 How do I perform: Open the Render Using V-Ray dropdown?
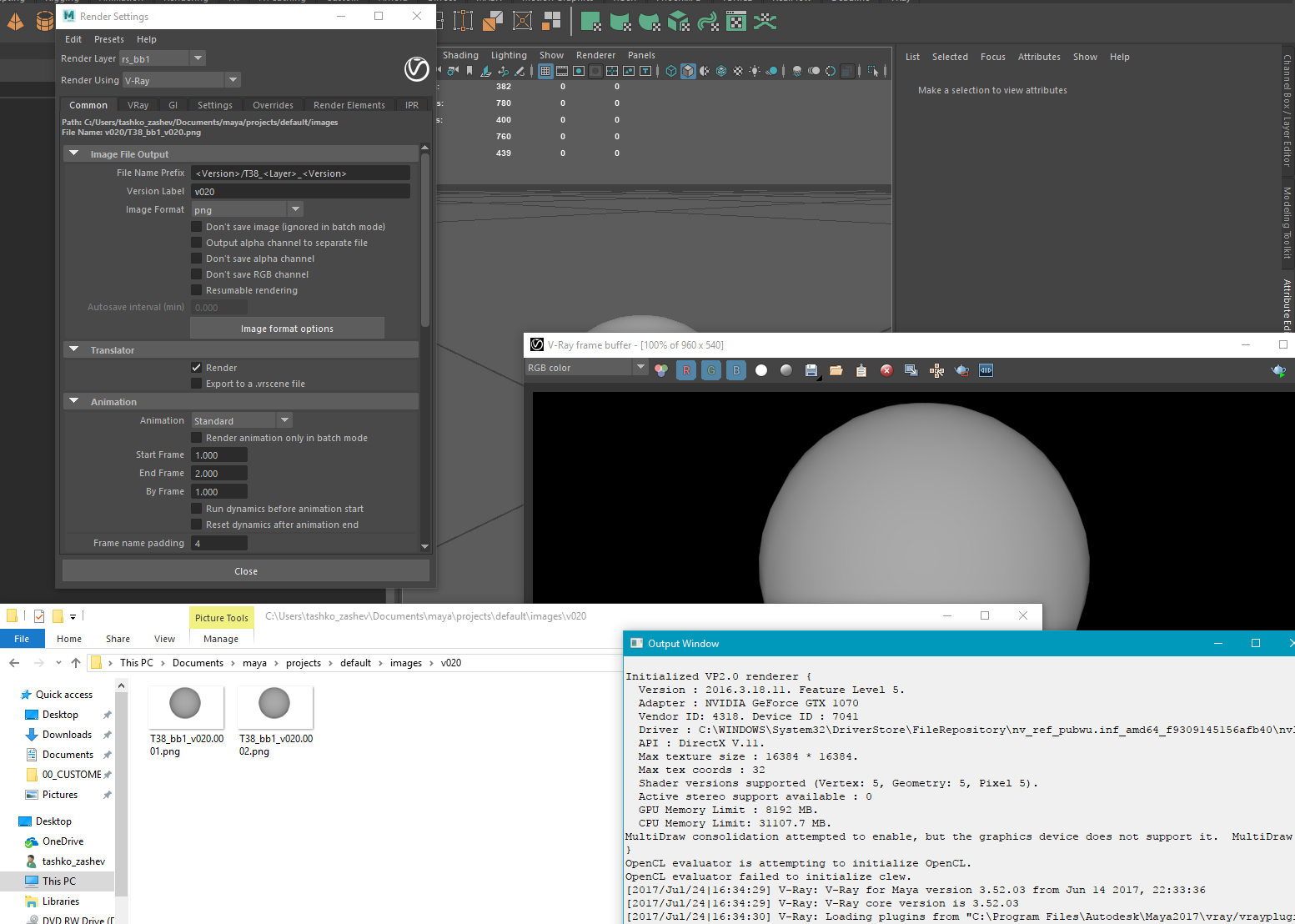[x=182, y=80]
